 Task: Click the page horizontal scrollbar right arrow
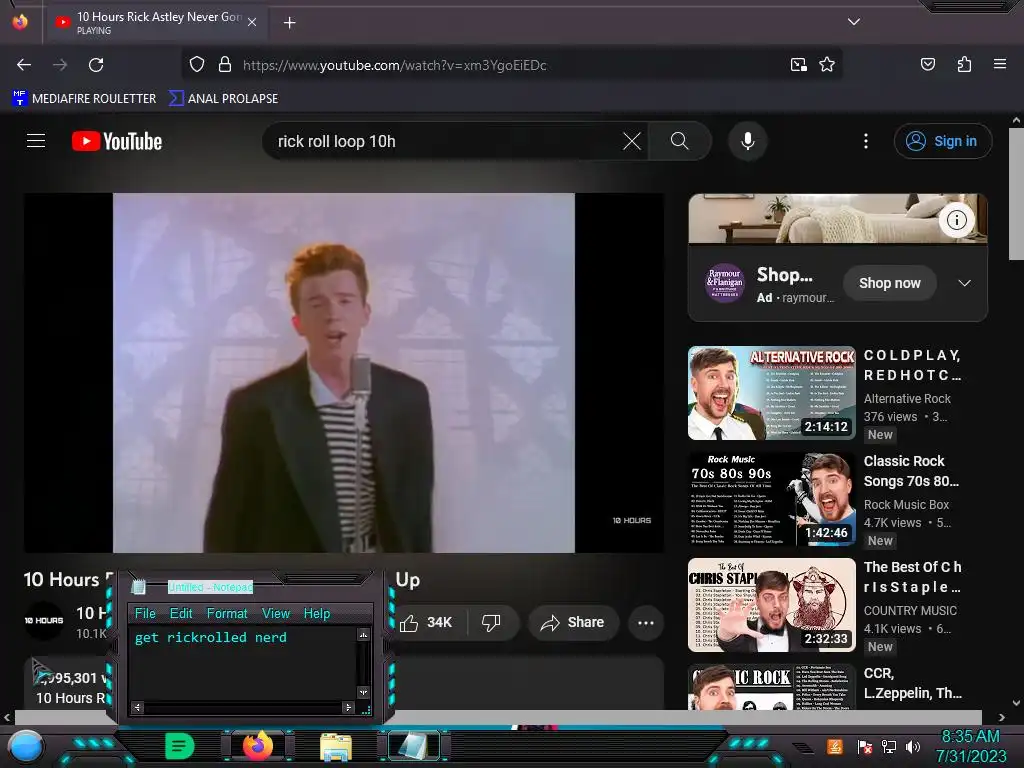click(x=1001, y=717)
